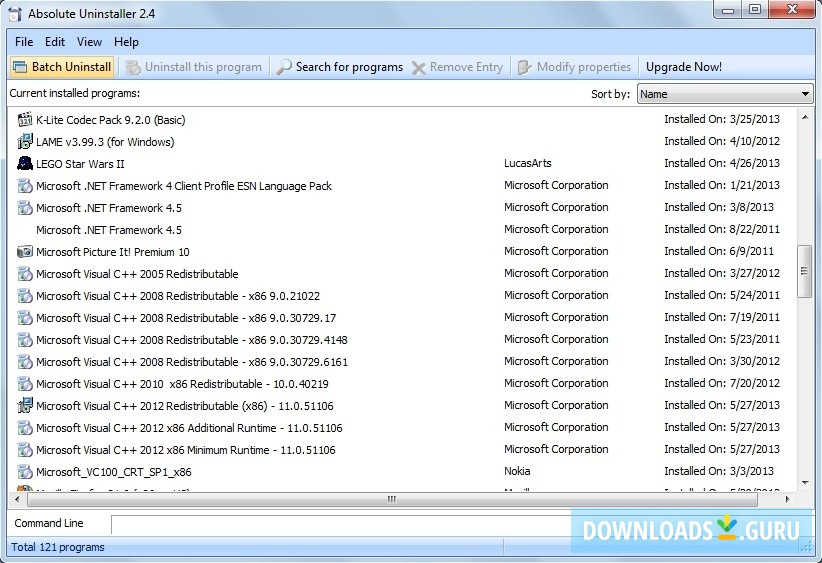Click the horizontal scrollbar thumb
Screen dimensions: 822x563
click(392, 500)
